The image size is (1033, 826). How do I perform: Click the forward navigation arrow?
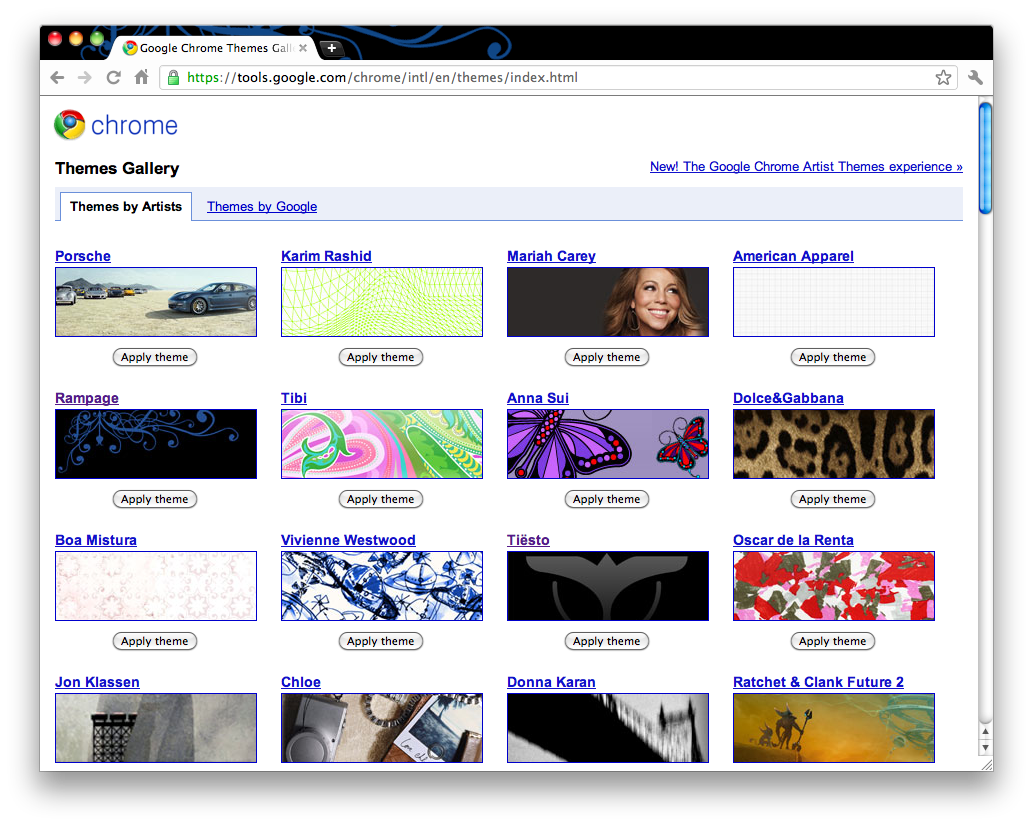click(85, 77)
